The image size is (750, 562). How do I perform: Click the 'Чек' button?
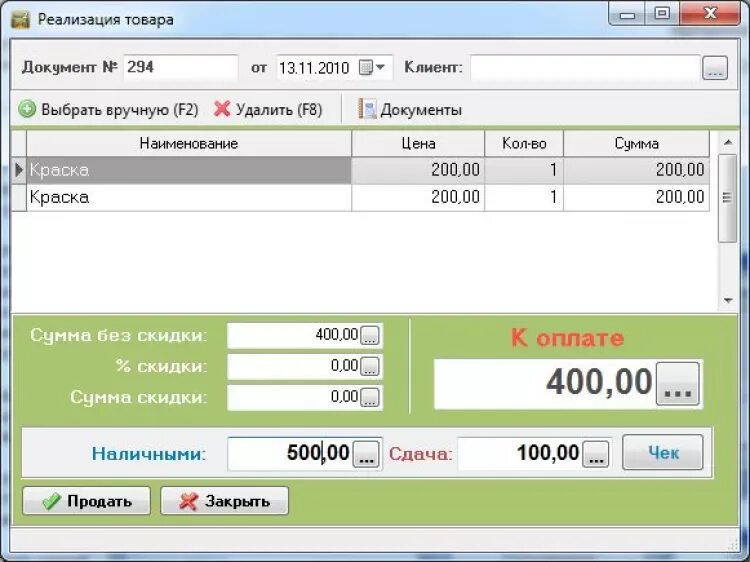pos(663,452)
